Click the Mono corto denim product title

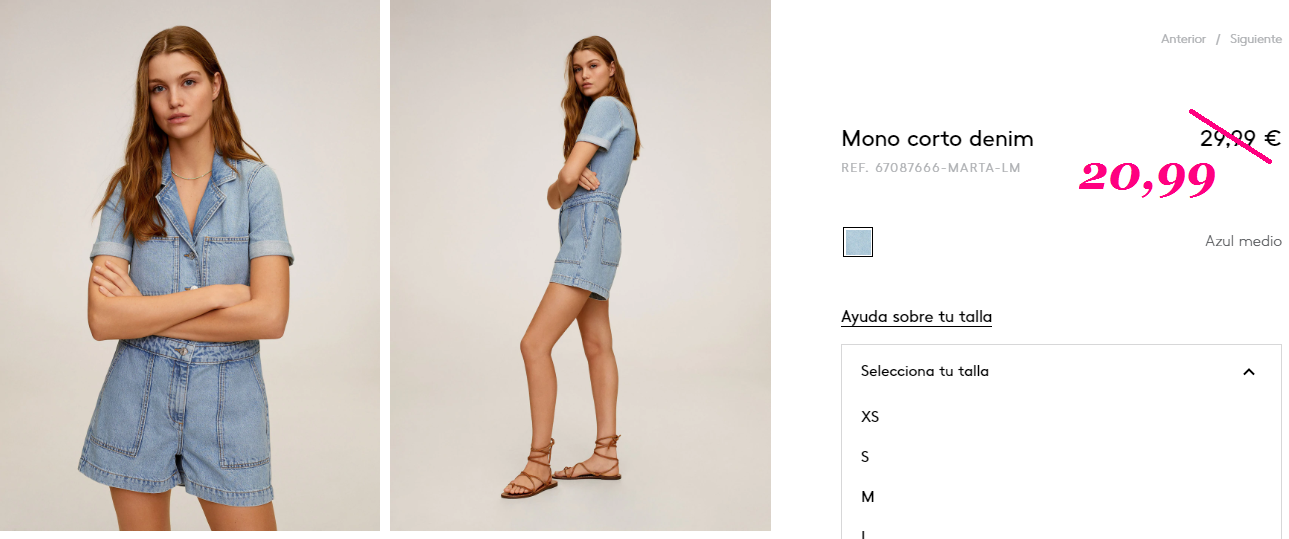(937, 139)
